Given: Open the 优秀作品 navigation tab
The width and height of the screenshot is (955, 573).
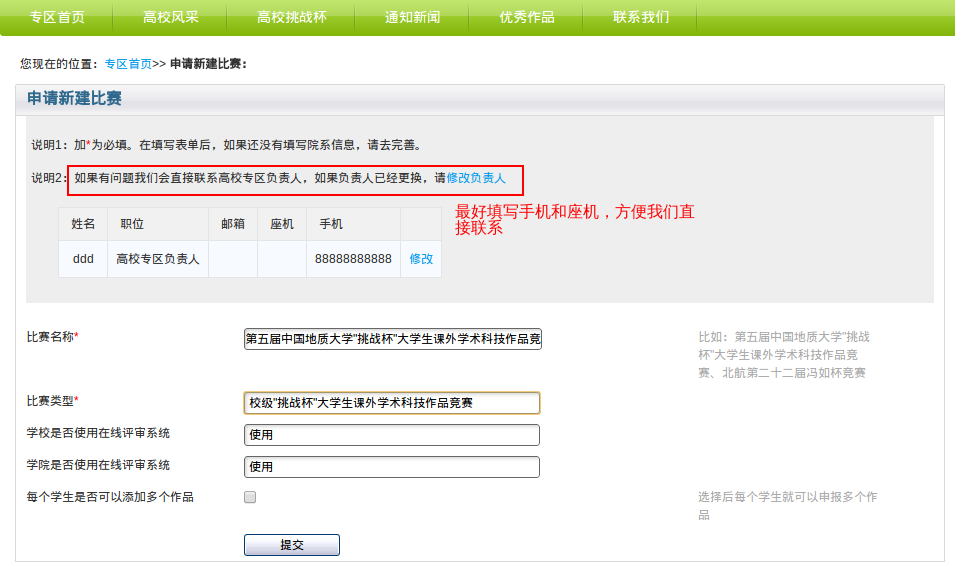Looking at the screenshot, I should (x=527, y=17).
